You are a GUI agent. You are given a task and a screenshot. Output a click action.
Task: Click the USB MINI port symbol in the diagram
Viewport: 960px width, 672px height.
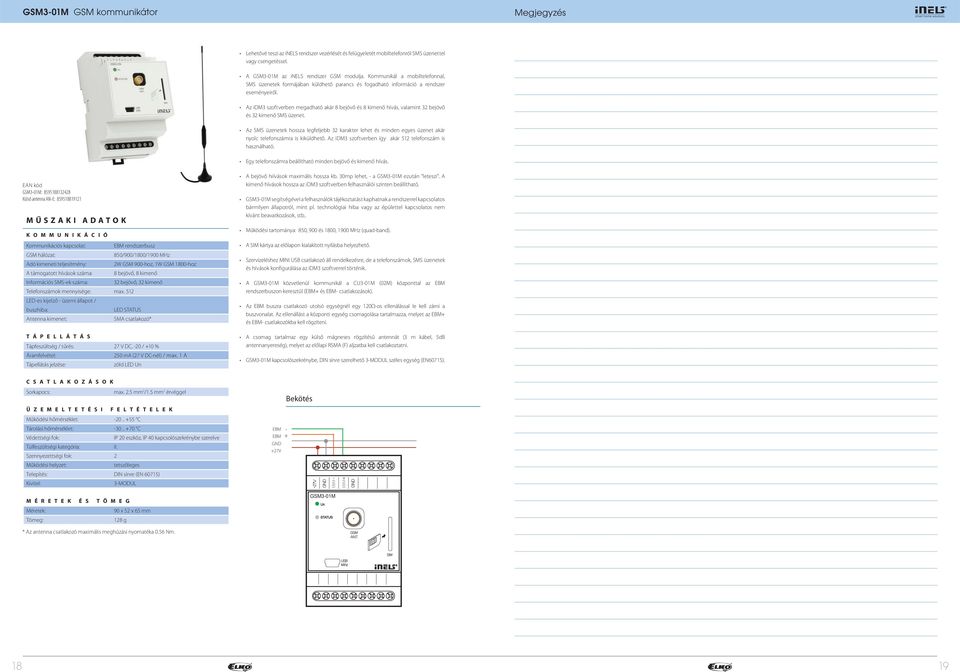(x=332, y=562)
